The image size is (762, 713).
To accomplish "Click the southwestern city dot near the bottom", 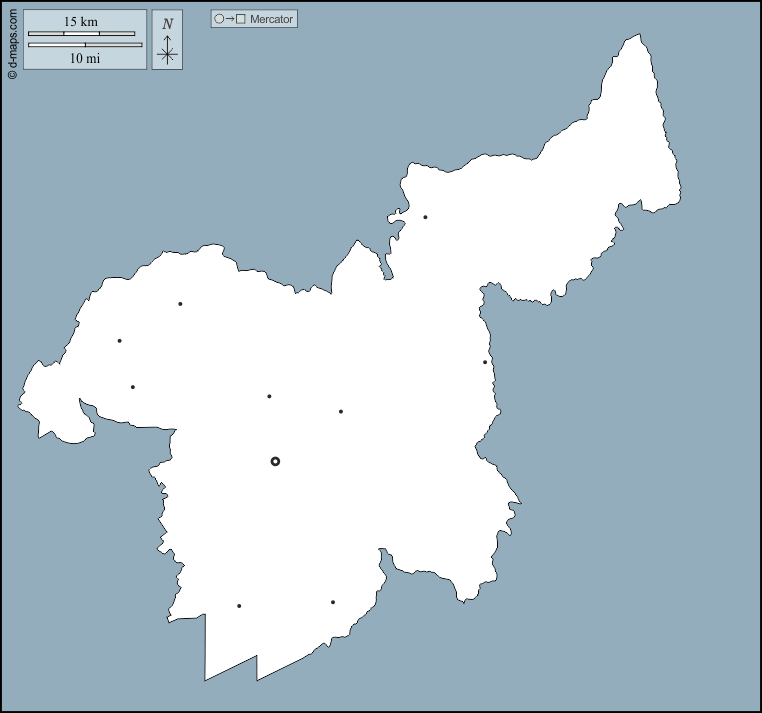I will [x=239, y=606].
